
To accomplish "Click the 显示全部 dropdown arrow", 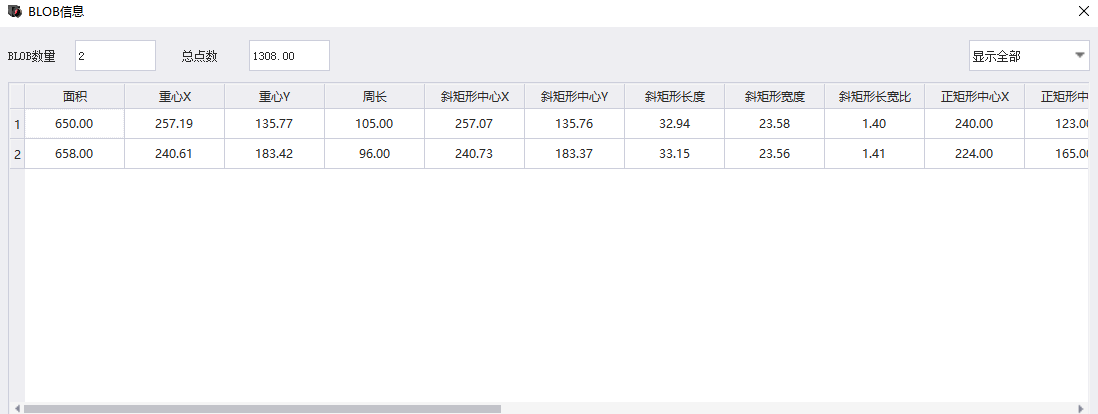I will click(x=1079, y=55).
